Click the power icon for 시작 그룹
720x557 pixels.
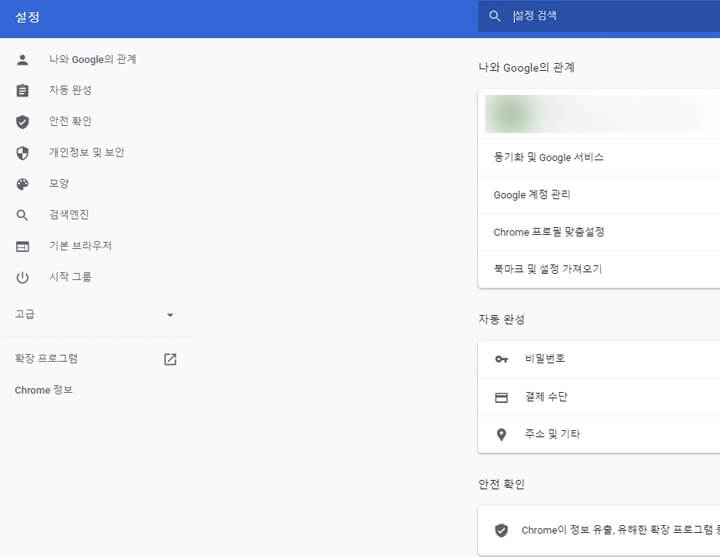pyautogui.click(x=22, y=277)
